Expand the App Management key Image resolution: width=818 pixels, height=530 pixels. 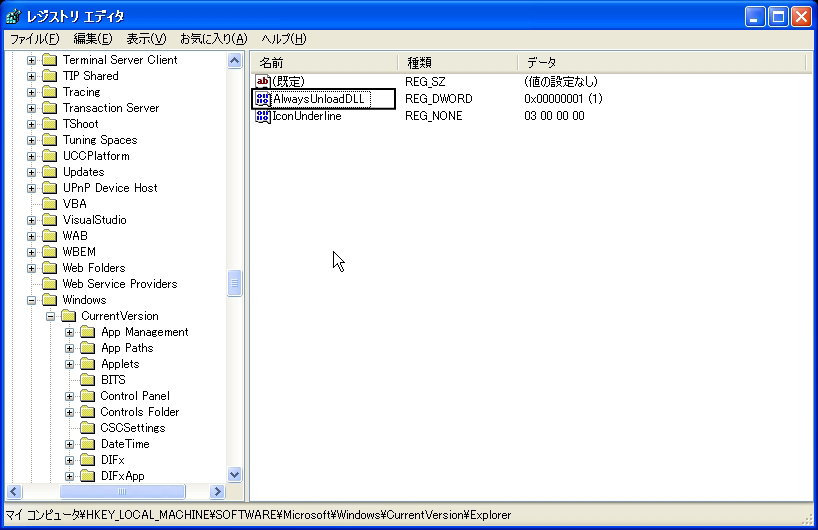click(69, 332)
